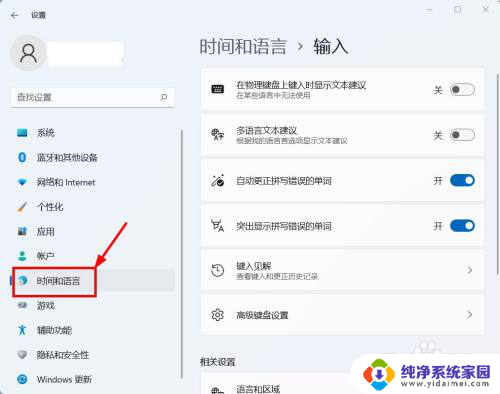Open the 键入见解 row

[342, 270]
